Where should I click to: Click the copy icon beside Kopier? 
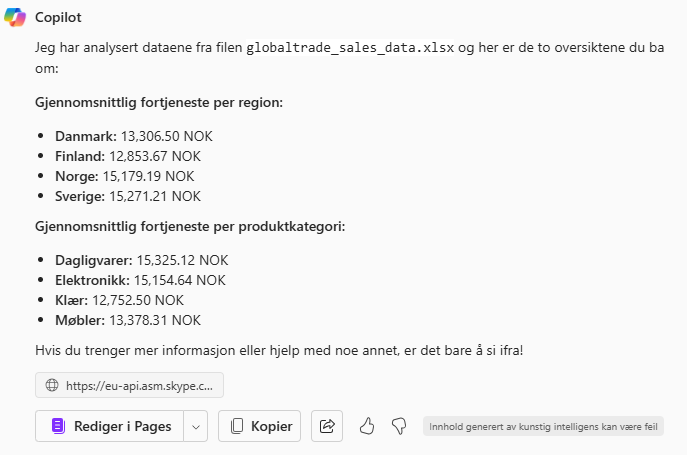coord(237,426)
